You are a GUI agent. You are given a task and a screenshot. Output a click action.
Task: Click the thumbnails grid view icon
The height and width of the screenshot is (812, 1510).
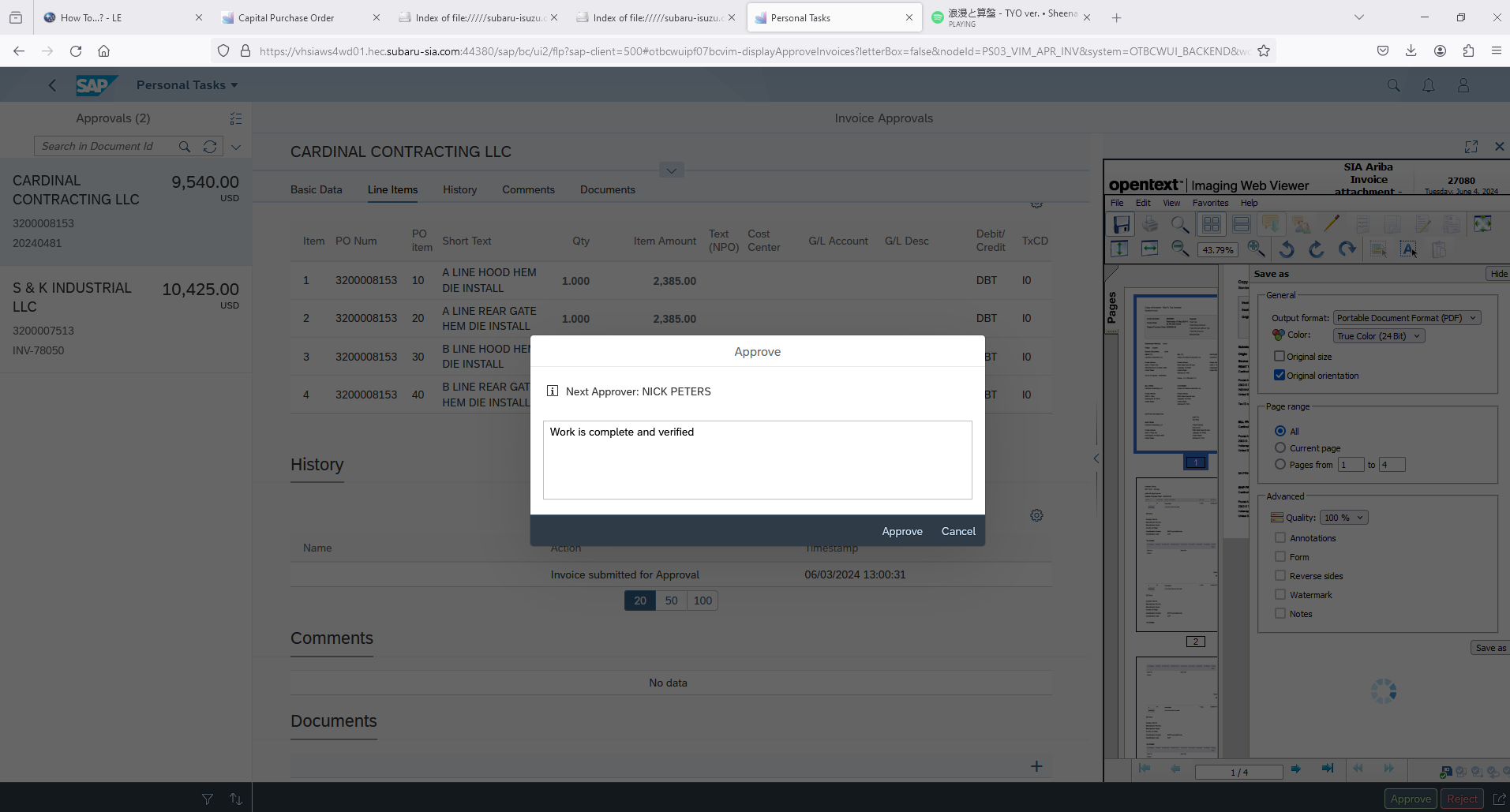point(1211,225)
